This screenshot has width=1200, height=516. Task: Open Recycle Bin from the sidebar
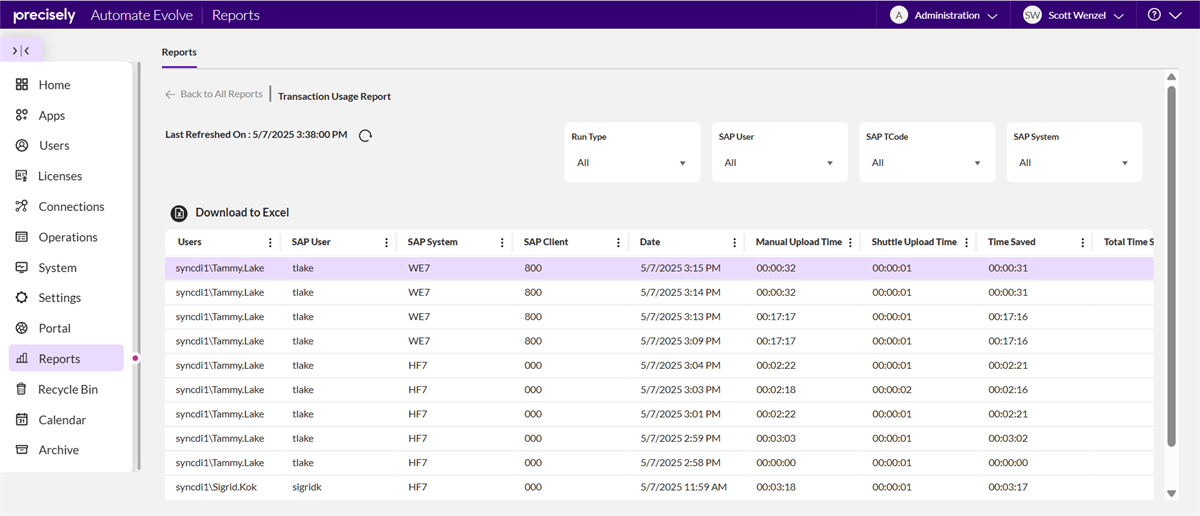68,389
